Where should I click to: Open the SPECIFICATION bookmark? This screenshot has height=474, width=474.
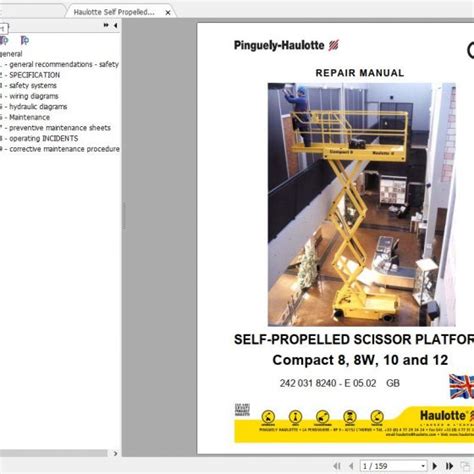coord(34,75)
